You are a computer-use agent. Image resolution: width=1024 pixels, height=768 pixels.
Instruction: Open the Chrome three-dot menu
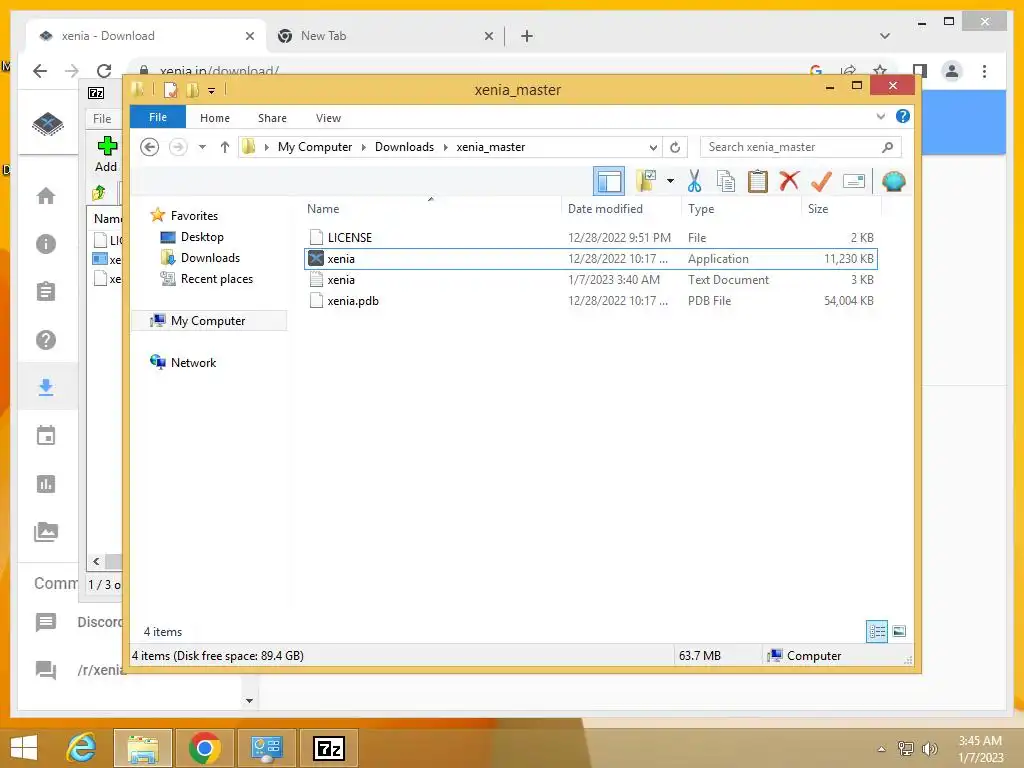coord(984,71)
